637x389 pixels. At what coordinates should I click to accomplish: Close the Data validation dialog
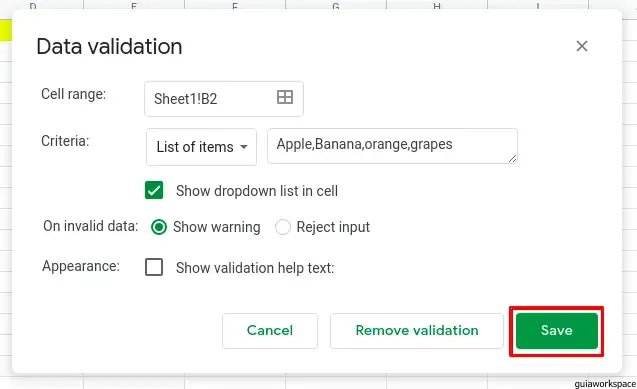click(x=582, y=46)
